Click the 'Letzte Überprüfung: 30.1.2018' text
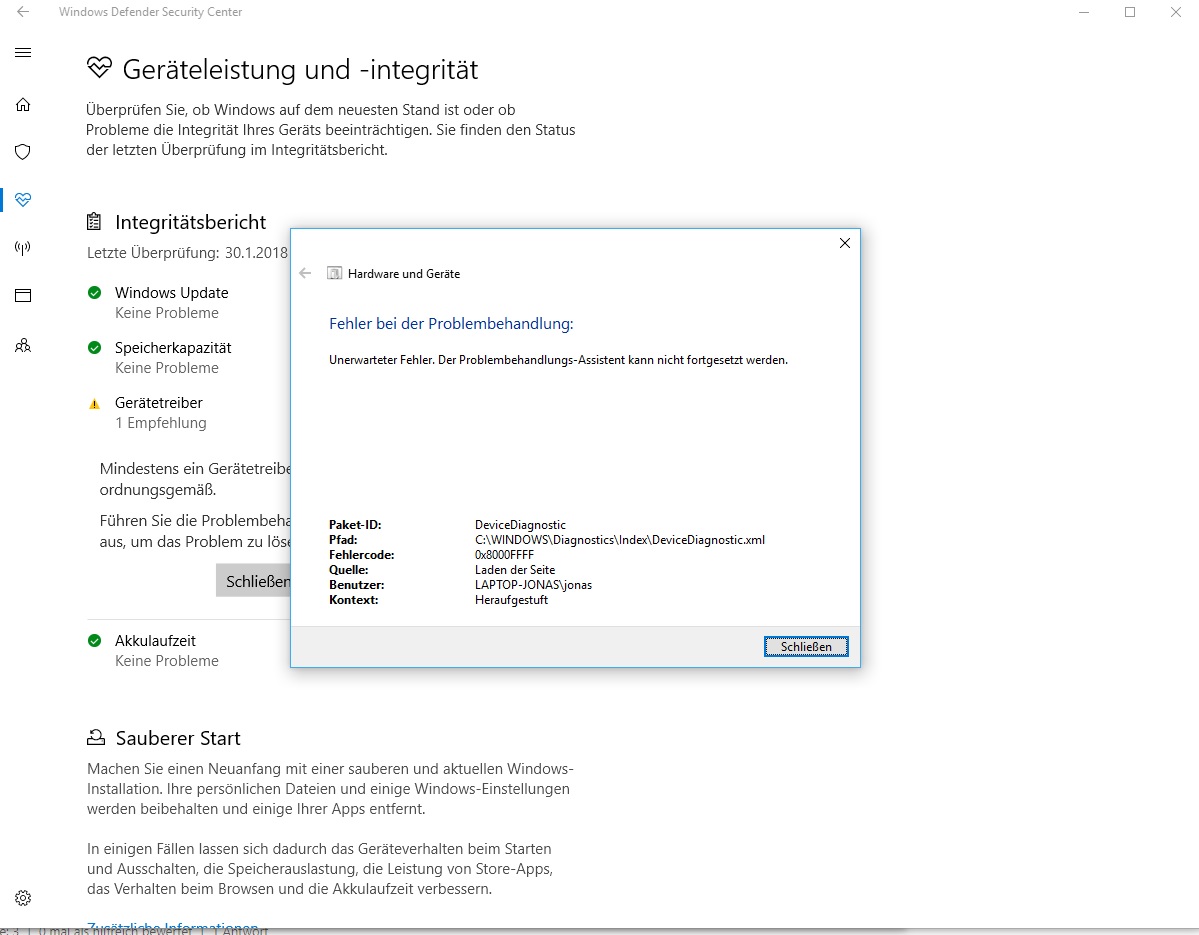This screenshot has height=935, width=1199. point(187,253)
